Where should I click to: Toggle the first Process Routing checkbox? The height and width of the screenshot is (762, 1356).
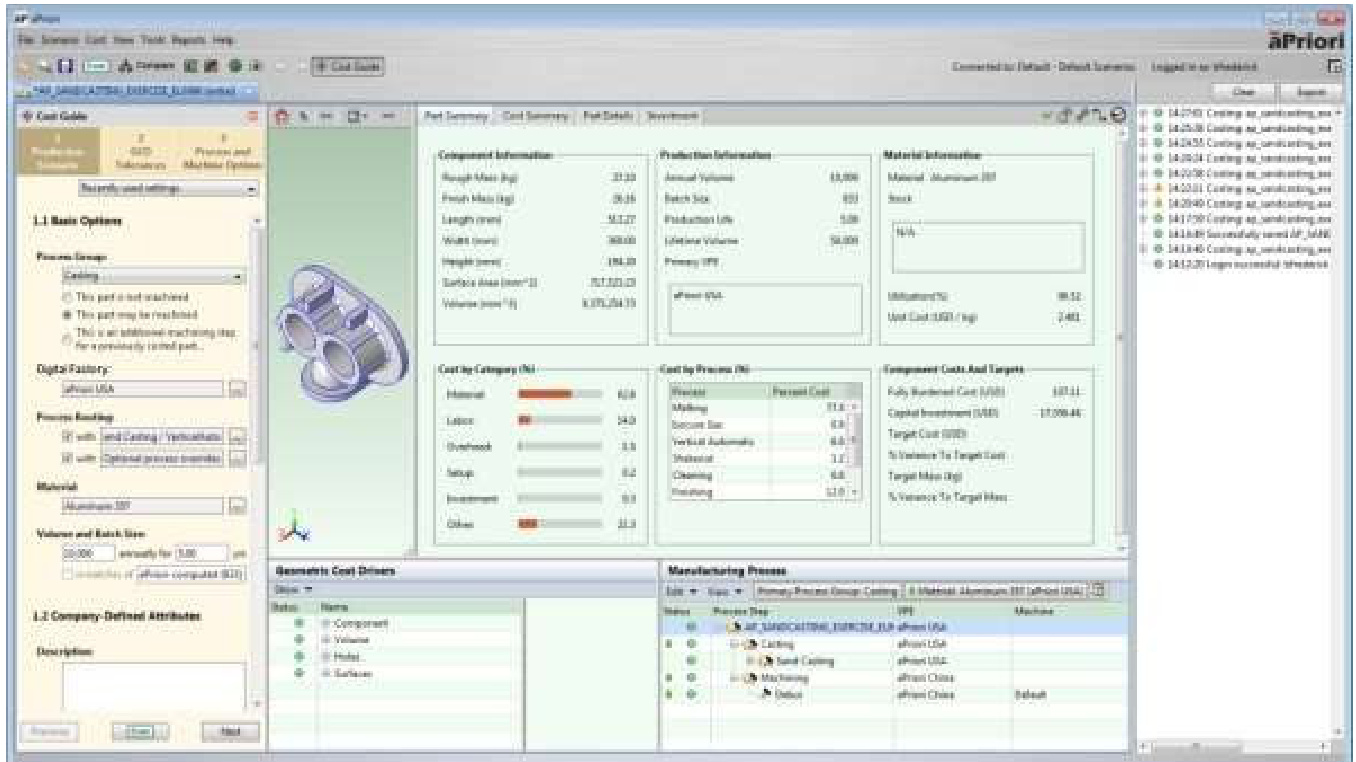click(68, 437)
